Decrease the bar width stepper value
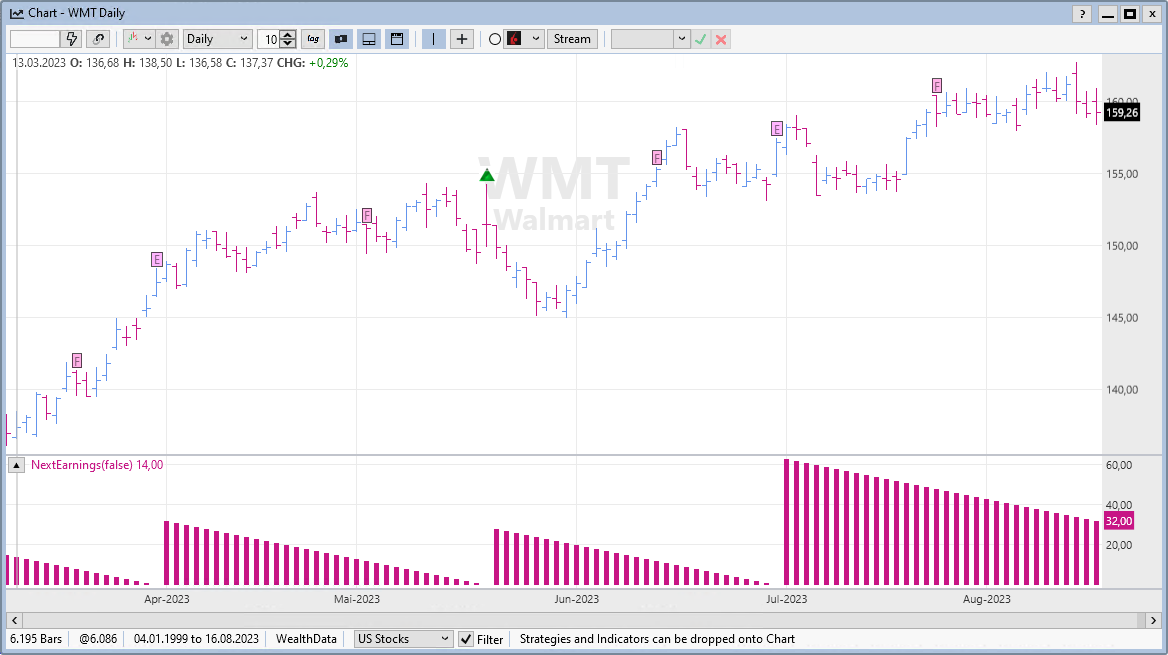Image resolution: width=1168 pixels, height=655 pixels. click(288, 44)
